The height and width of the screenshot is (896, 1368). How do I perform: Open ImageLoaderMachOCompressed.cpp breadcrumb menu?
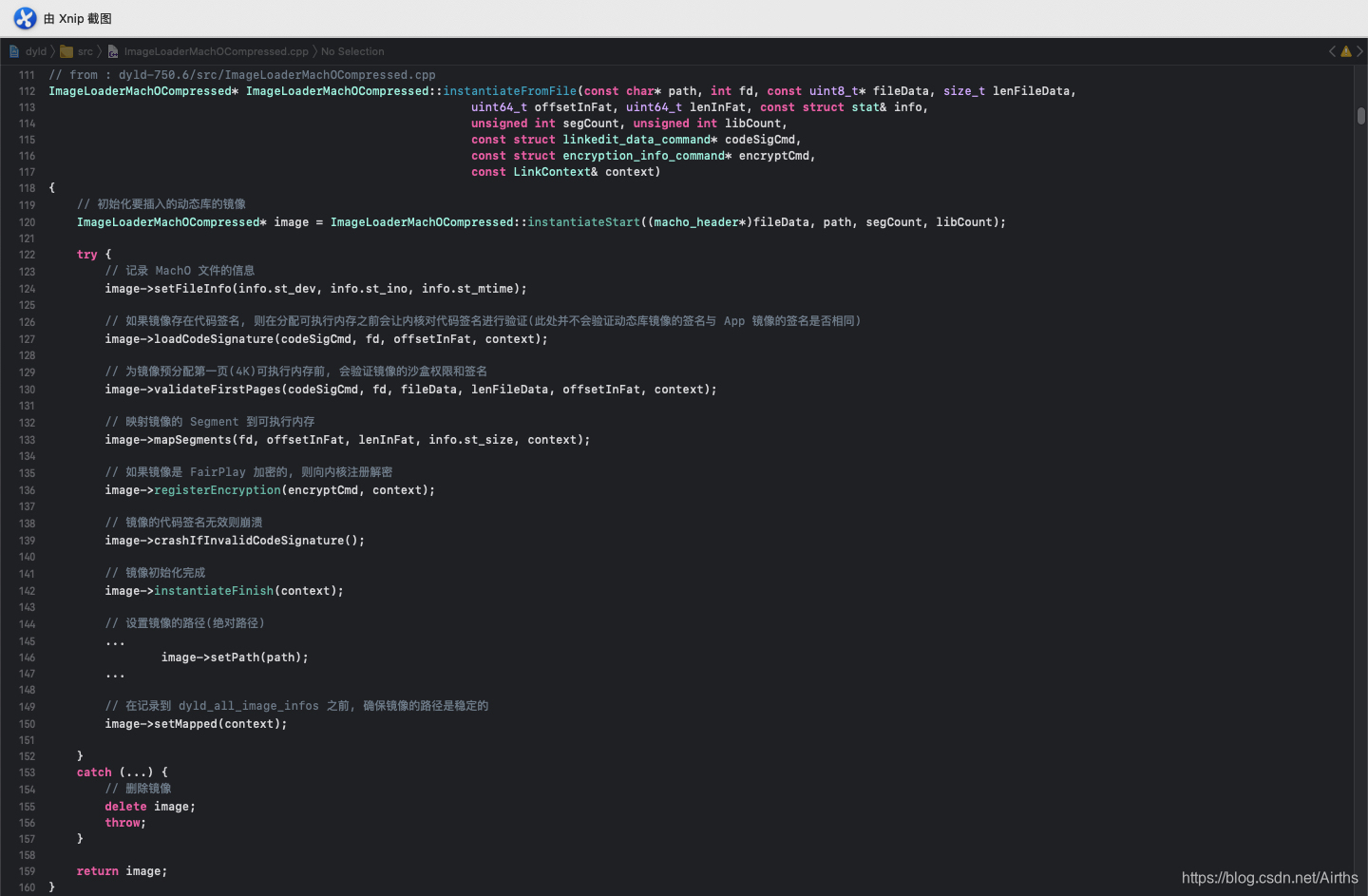217,51
